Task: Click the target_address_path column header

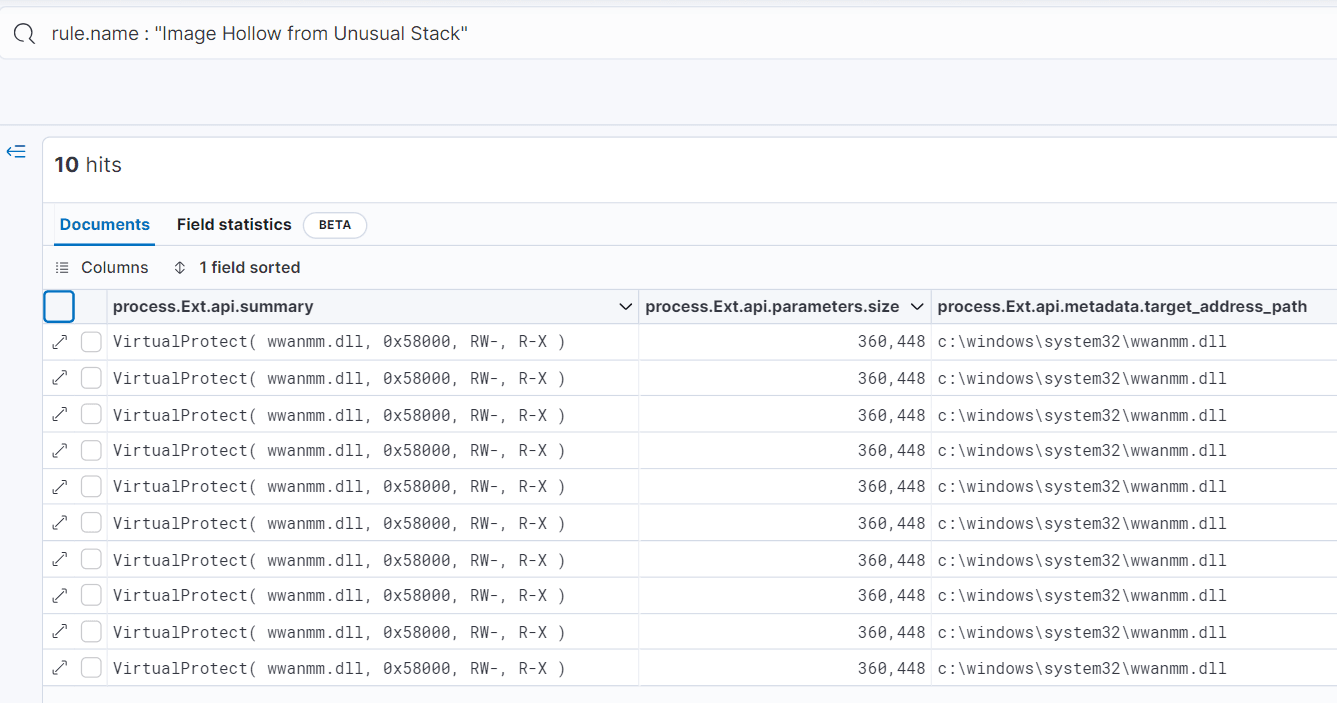Action: [x=1121, y=307]
